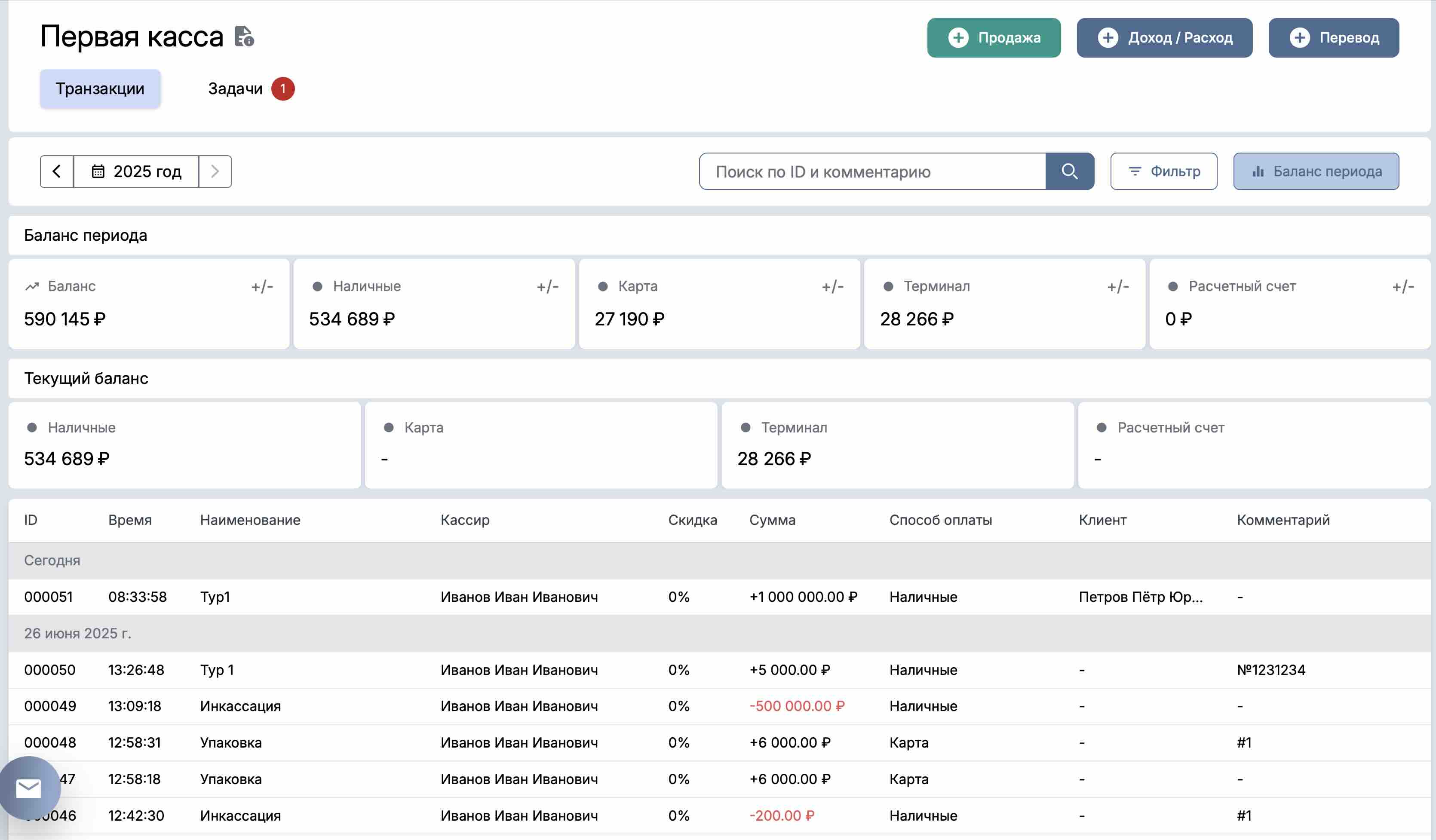1436x840 pixels.
Task: Click the +/- toggle on Баланс card
Action: click(262, 287)
